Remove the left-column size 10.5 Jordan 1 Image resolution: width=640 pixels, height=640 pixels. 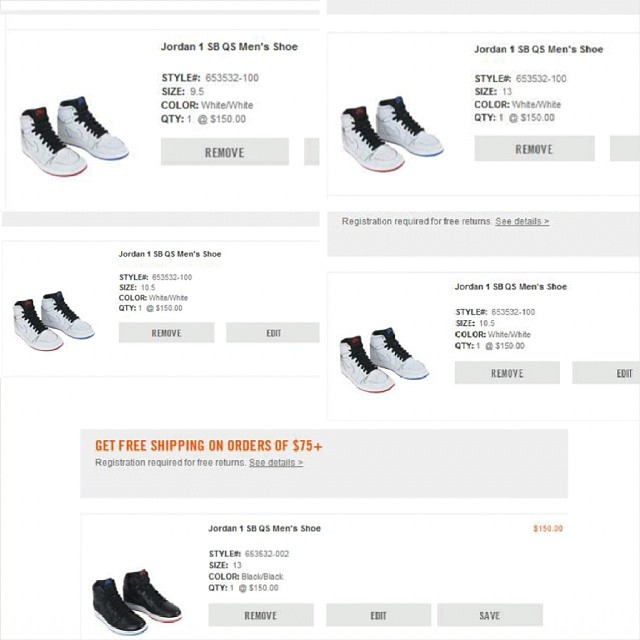click(167, 333)
